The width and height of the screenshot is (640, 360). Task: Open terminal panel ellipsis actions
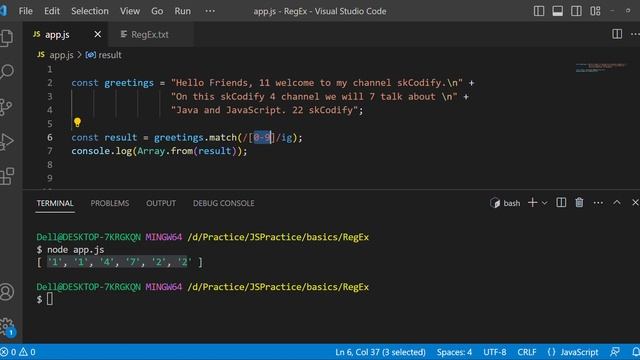(x=598, y=203)
